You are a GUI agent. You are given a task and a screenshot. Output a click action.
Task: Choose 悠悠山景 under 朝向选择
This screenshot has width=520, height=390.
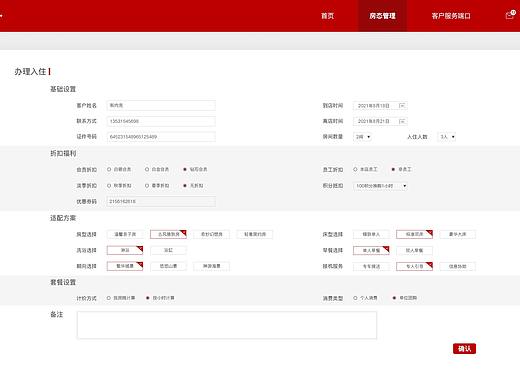[168, 266]
